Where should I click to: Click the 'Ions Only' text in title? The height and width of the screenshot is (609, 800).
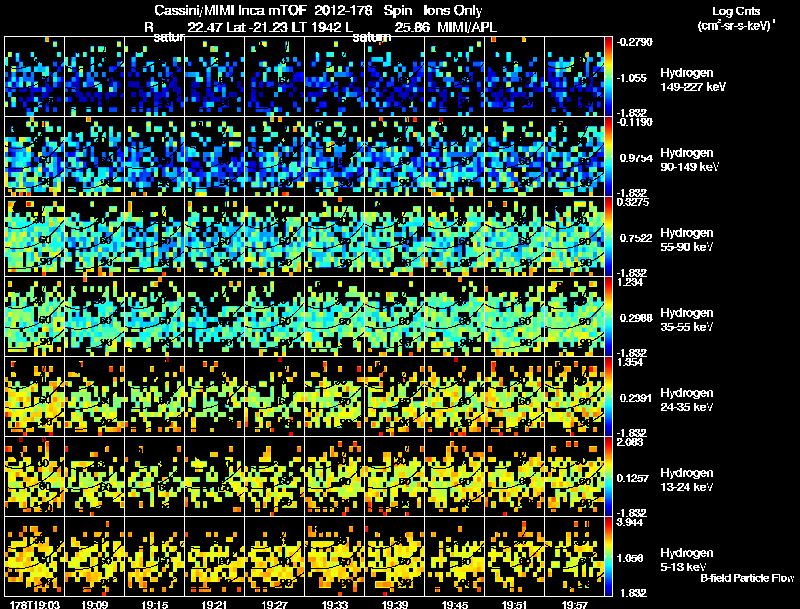(x=452, y=10)
